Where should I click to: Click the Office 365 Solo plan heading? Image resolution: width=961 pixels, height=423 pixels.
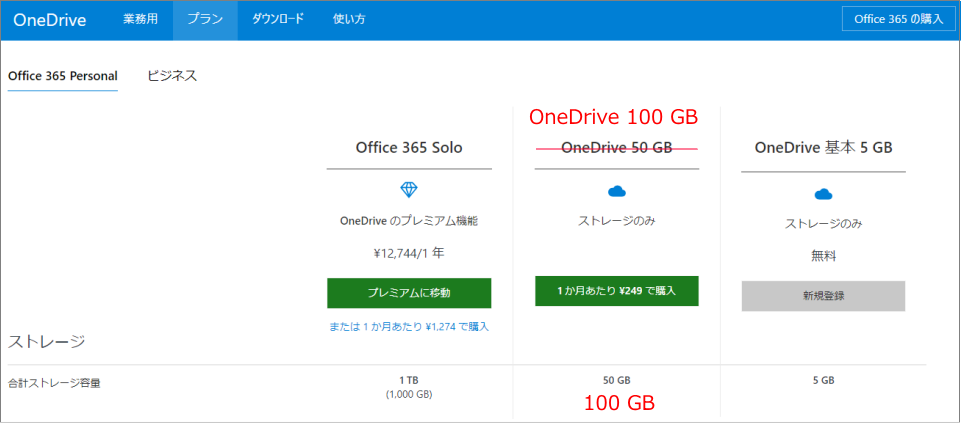tap(409, 148)
